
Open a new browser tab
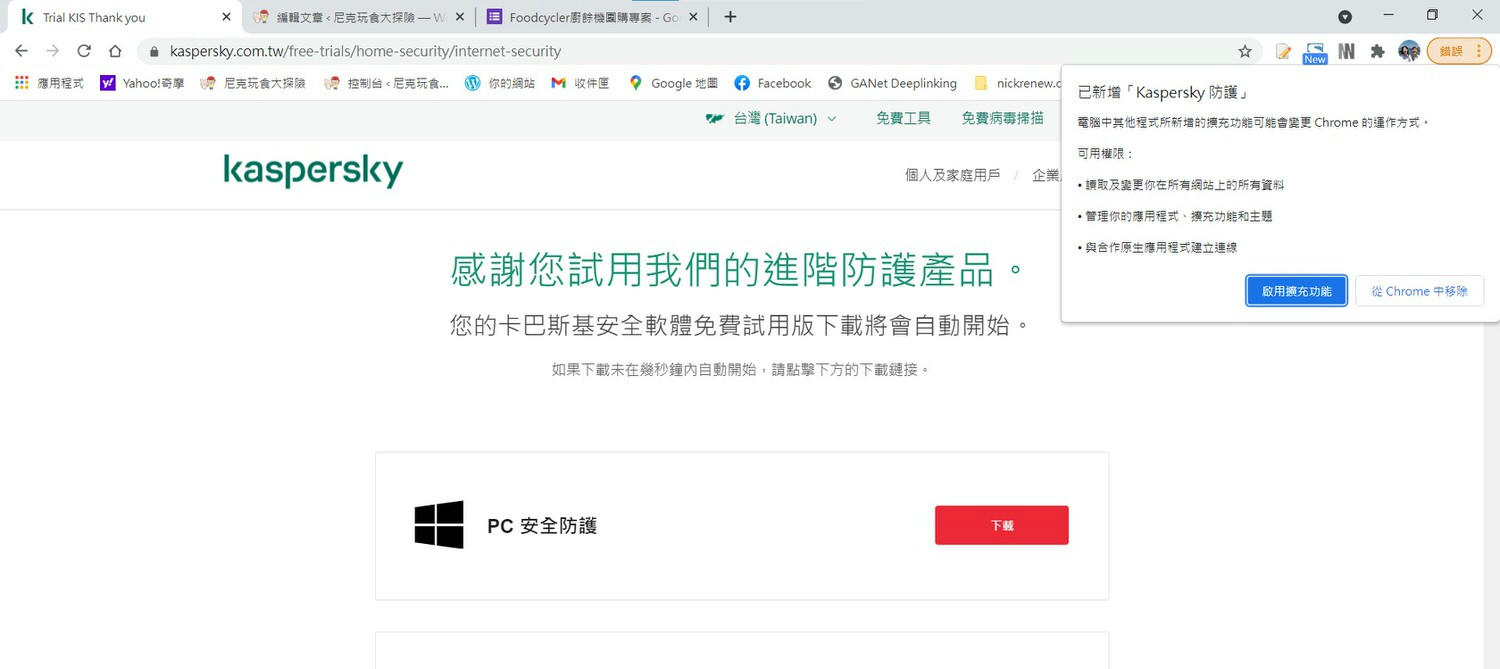(730, 17)
